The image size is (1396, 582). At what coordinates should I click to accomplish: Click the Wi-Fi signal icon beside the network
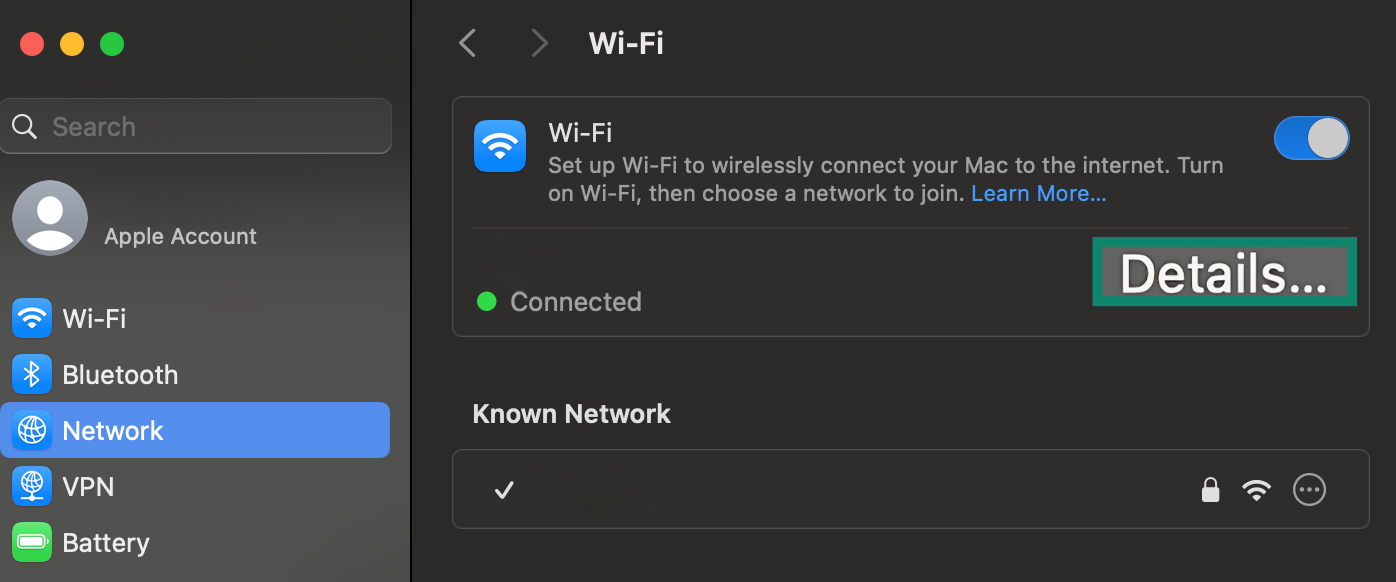(x=1256, y=489)
